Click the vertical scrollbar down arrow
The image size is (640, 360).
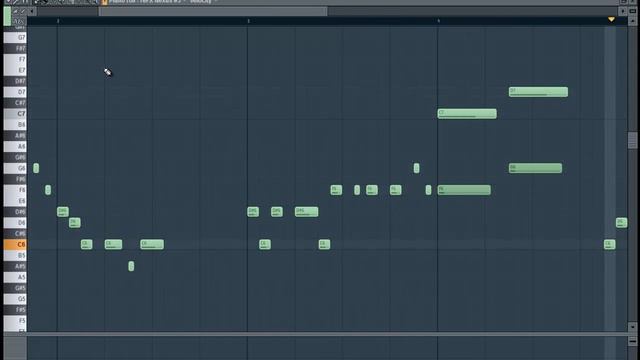pos(632,327)
